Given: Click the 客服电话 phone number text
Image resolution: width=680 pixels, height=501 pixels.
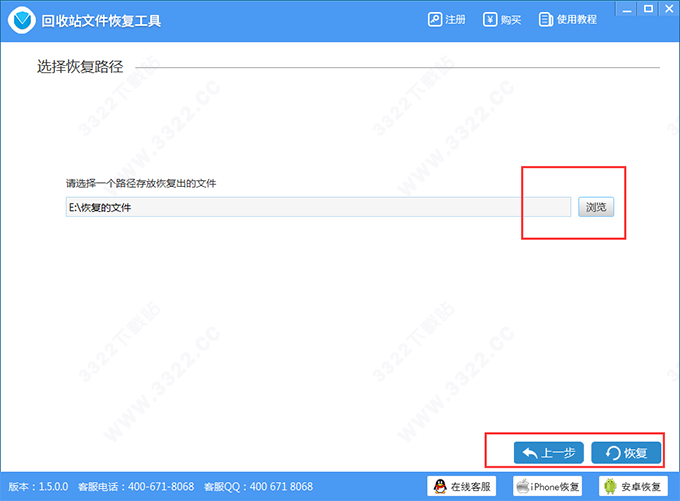Looking at the screenshot, I should click(136, 487).
